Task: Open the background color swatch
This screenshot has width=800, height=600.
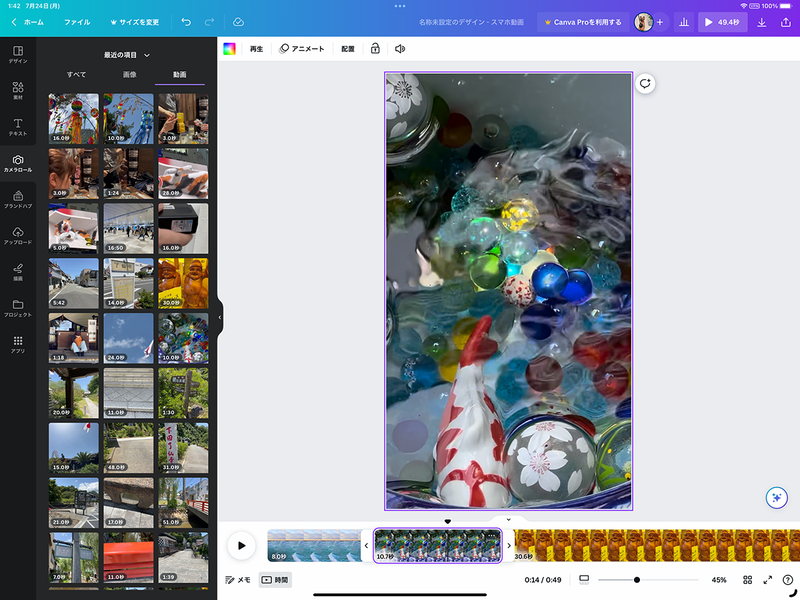Action: (x=229, y=48)
